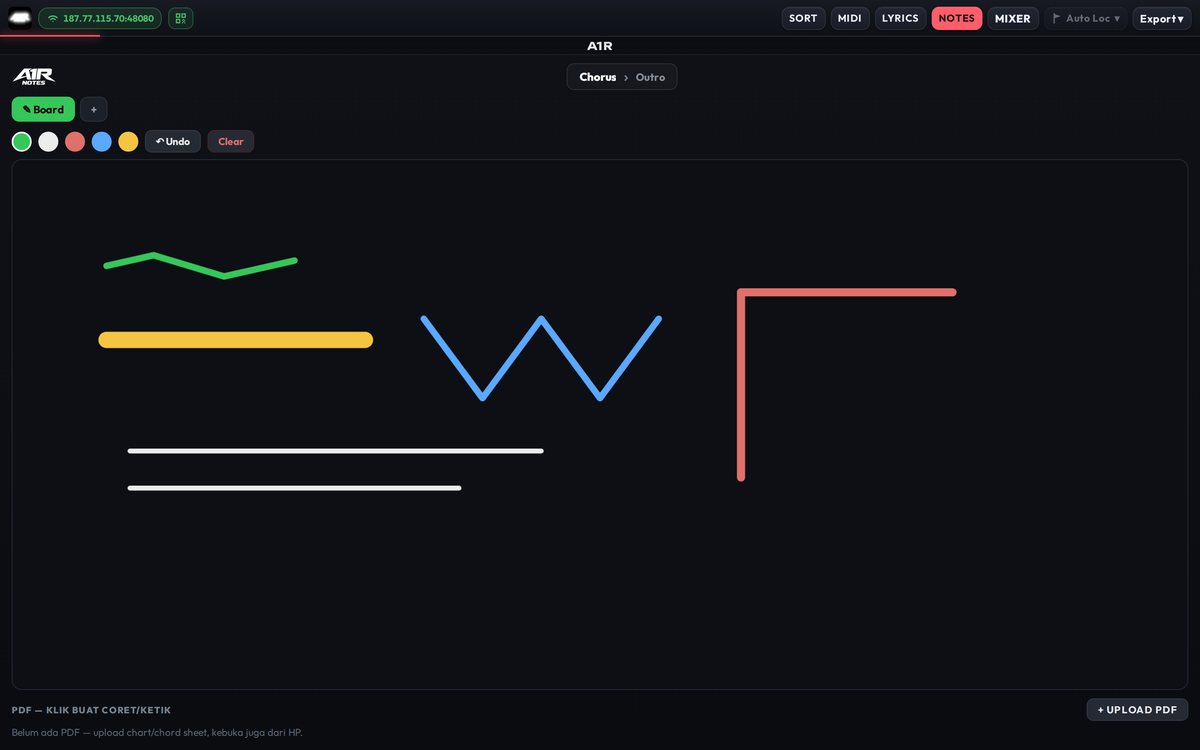Select the red pen color
The height and width of the screenshot is (750, 1200).
[x=75, y=142]
